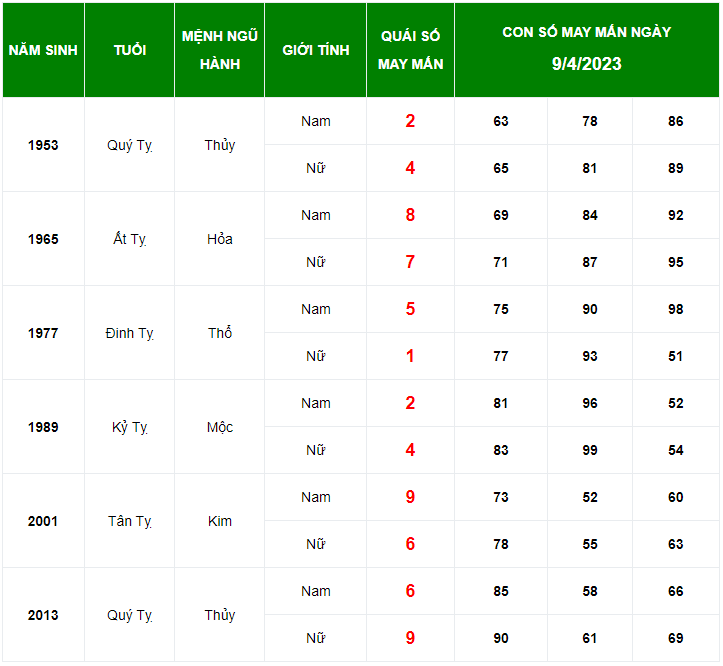723x666 pixels.
Task: Click the "Tân Tỵ" age cell
Action: tap(130, 521)
